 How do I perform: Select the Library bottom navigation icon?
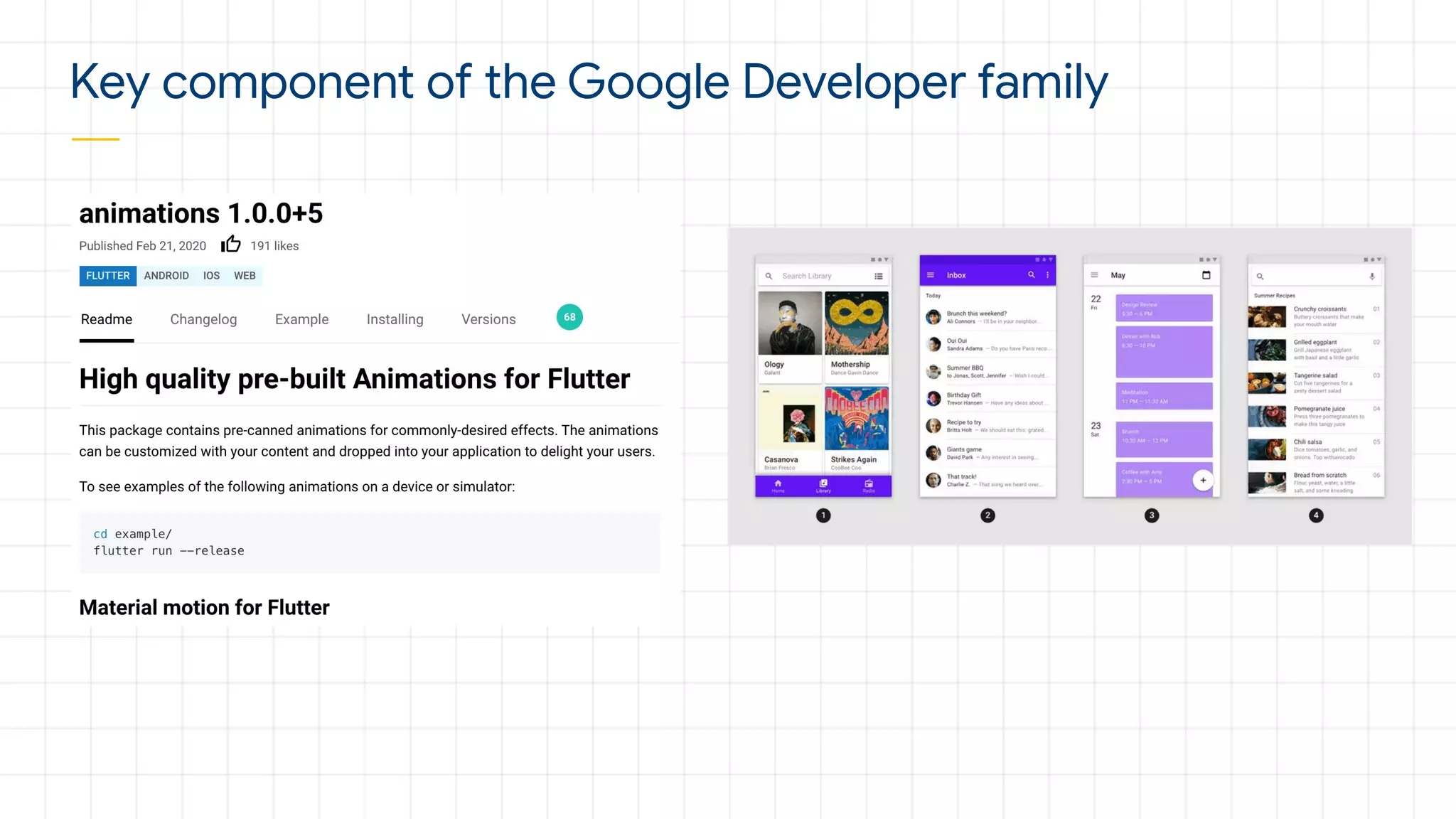point(823,486)
